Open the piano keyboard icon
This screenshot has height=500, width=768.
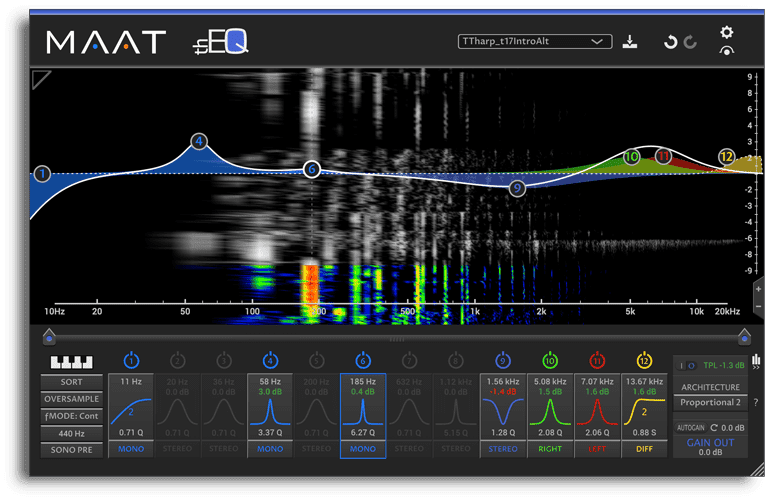coord(72,362)
